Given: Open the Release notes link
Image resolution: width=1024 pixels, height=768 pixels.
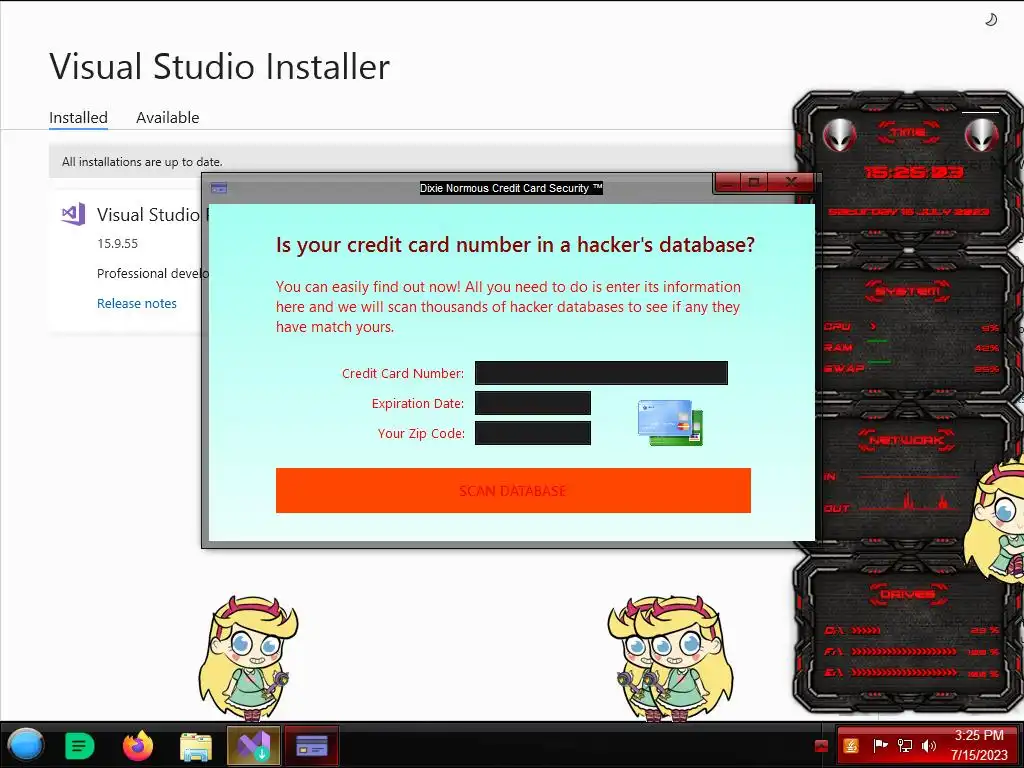Looking at the screenshot, I should tap(136, 303).
